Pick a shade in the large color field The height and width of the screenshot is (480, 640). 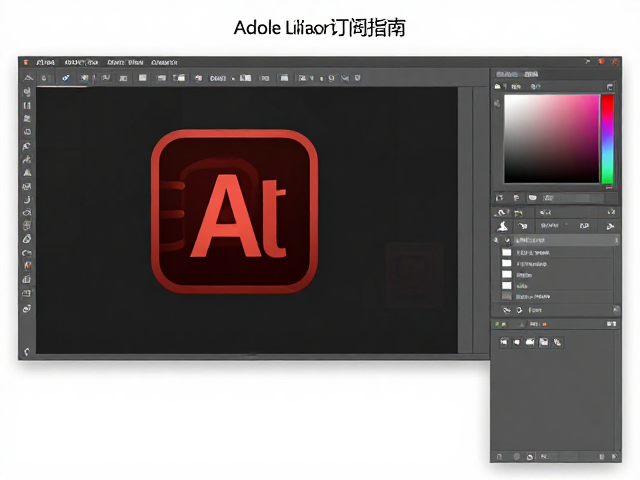click(x=552, y=139)
